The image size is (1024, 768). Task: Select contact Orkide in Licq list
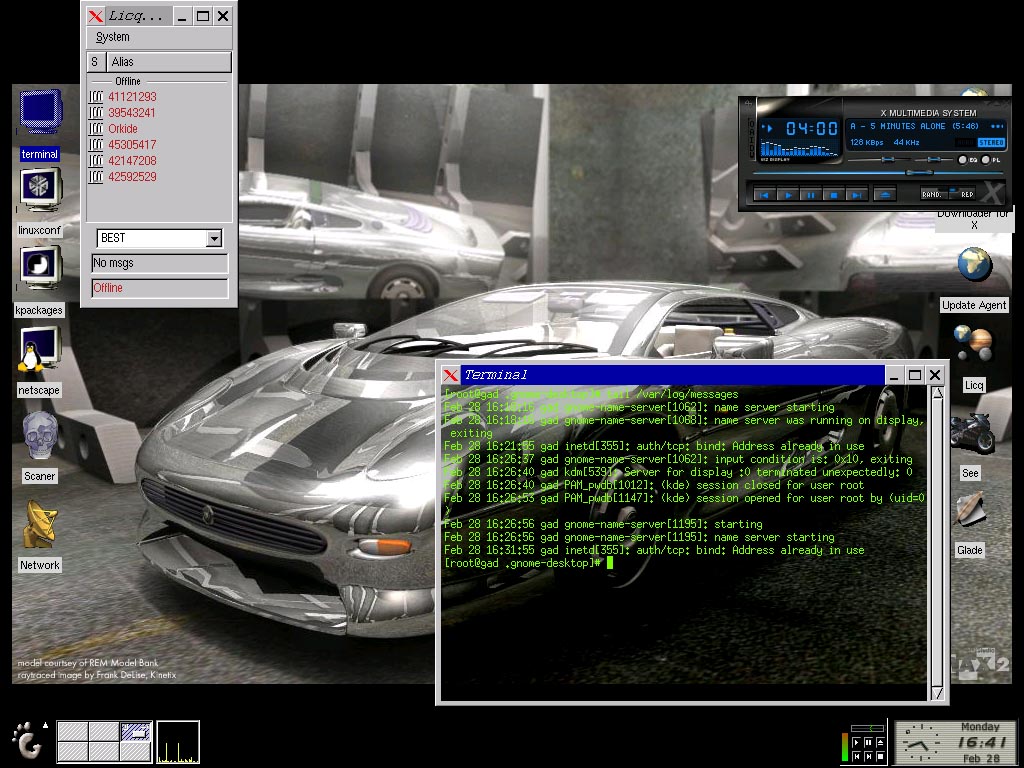123,129
